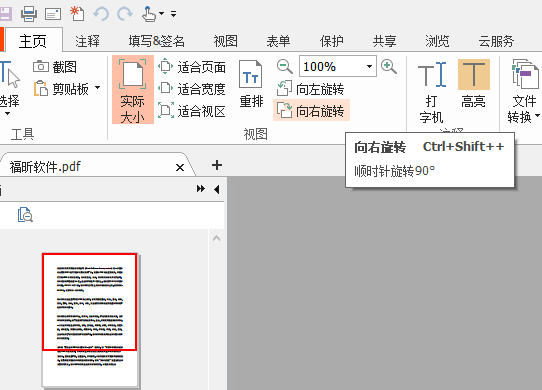
Task: Open the 共享 ribbon tab
Action: [x=384, y=41]
